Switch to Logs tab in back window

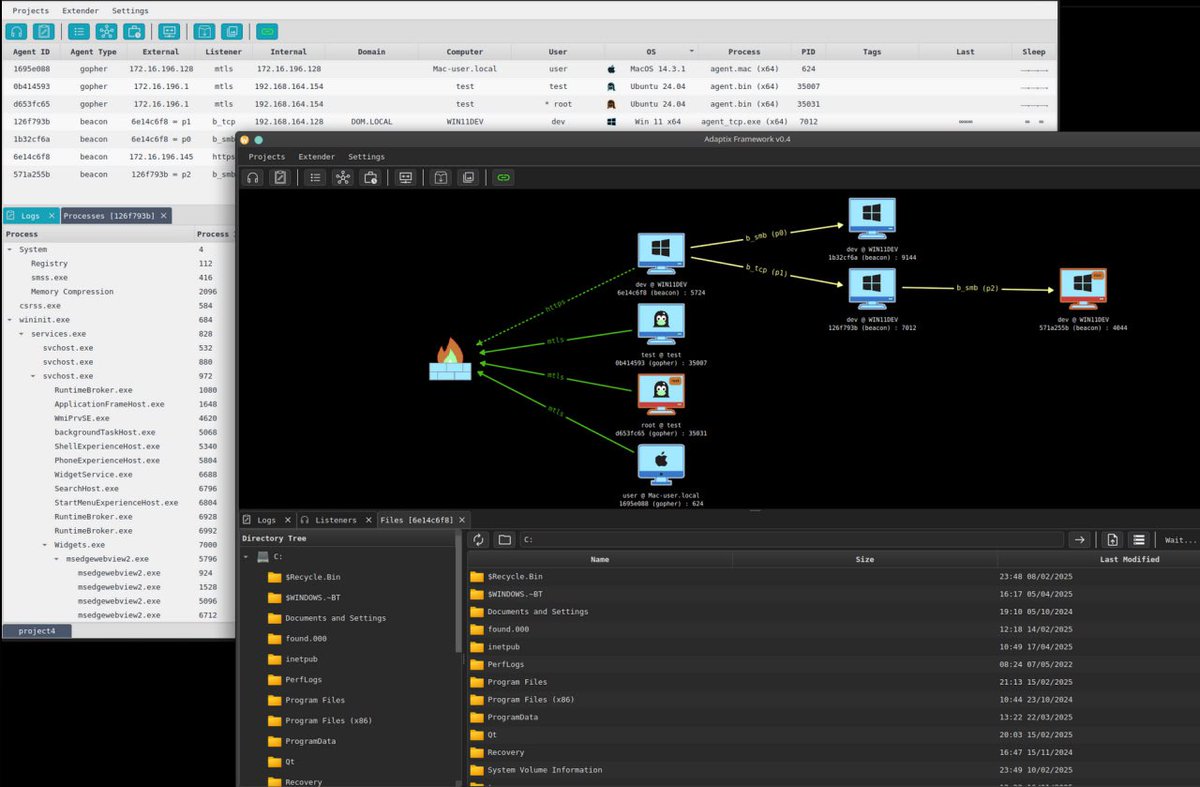coord(29,215)
